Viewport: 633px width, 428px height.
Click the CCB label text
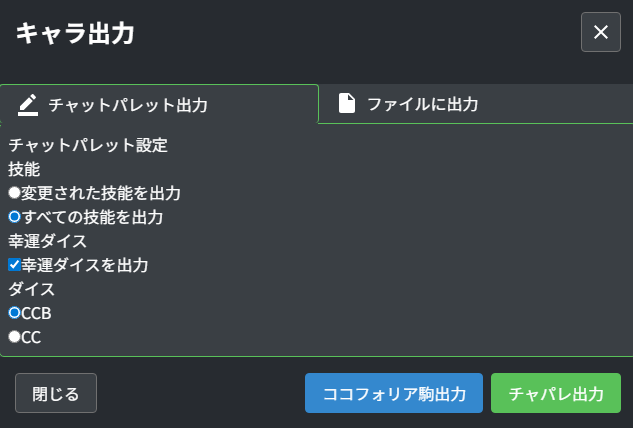(36, 313)
